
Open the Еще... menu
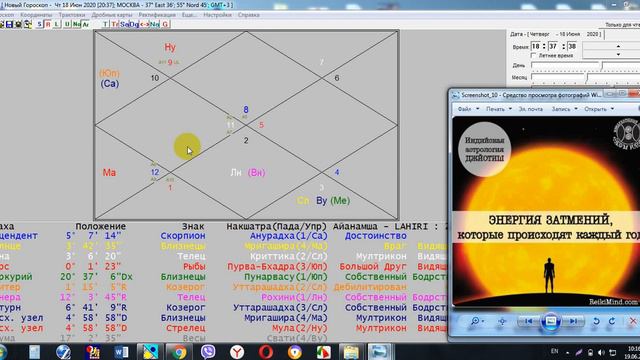click(189, 15)
